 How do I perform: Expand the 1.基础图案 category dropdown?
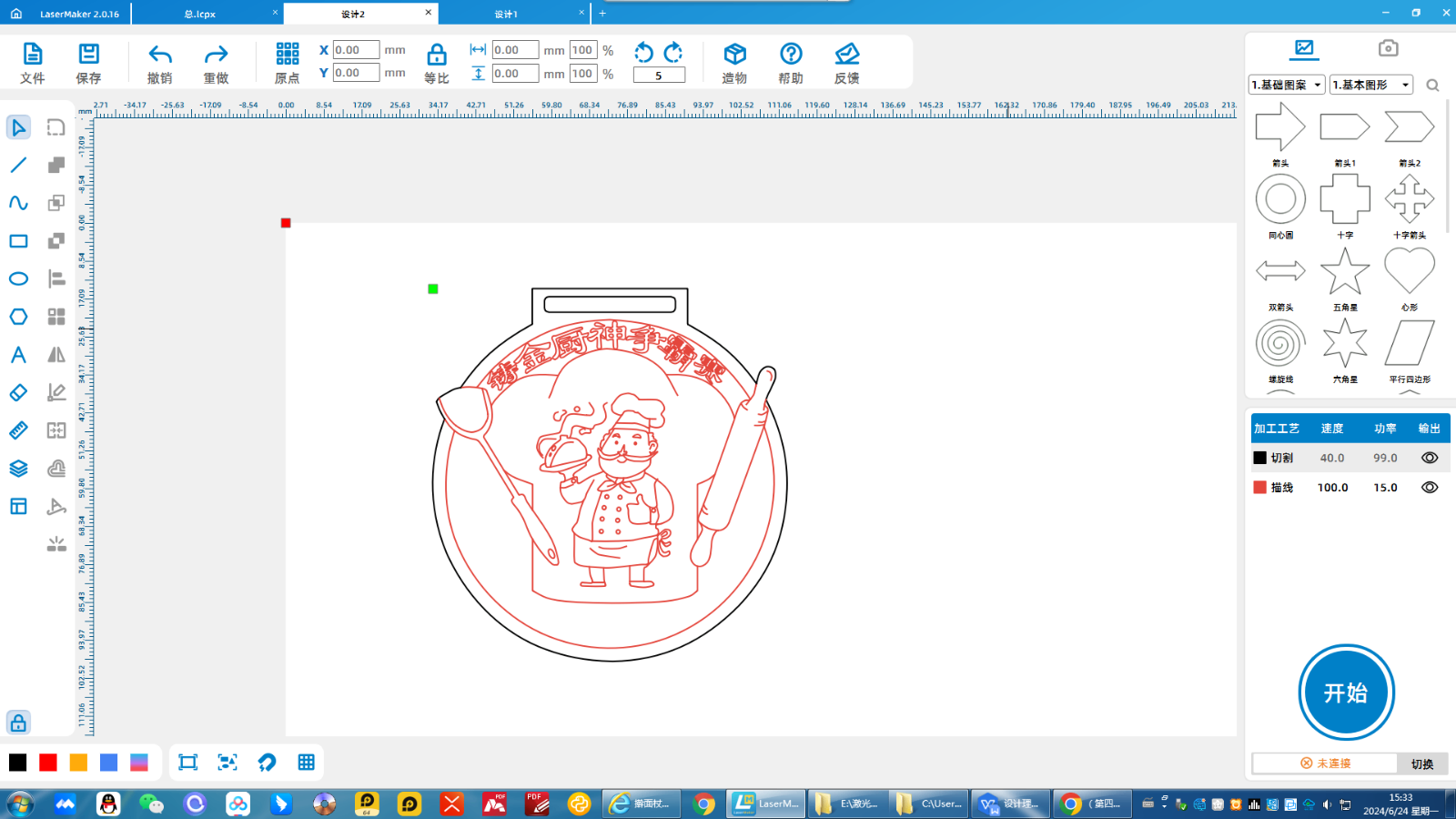pos(1286,85)
